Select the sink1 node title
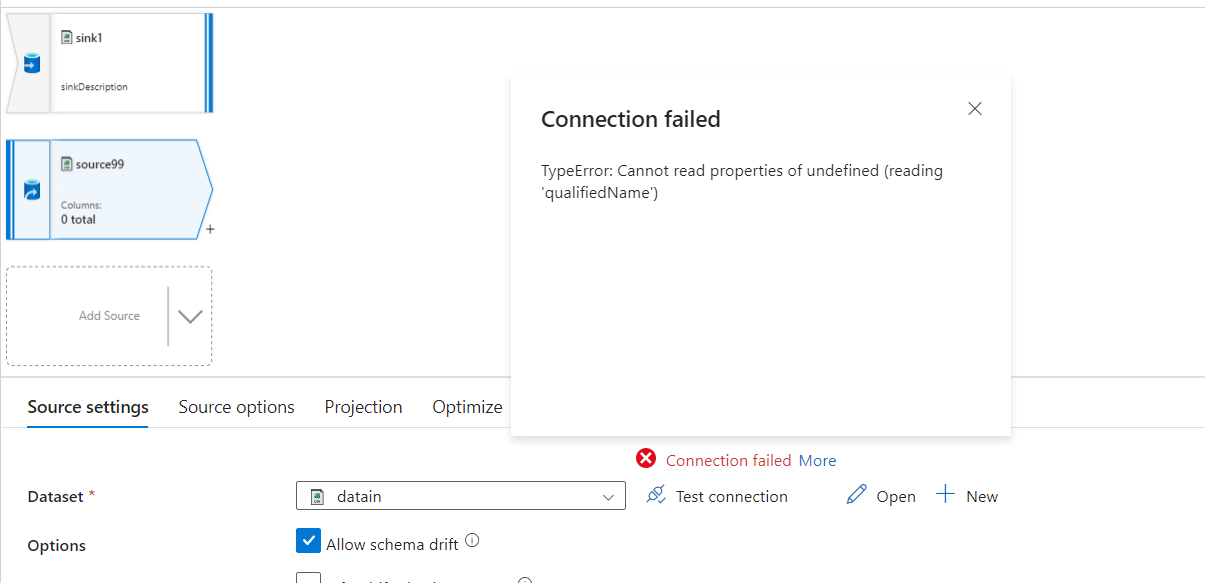The height and width of the screenshot is (583, 1205). [x=89, y=38]
